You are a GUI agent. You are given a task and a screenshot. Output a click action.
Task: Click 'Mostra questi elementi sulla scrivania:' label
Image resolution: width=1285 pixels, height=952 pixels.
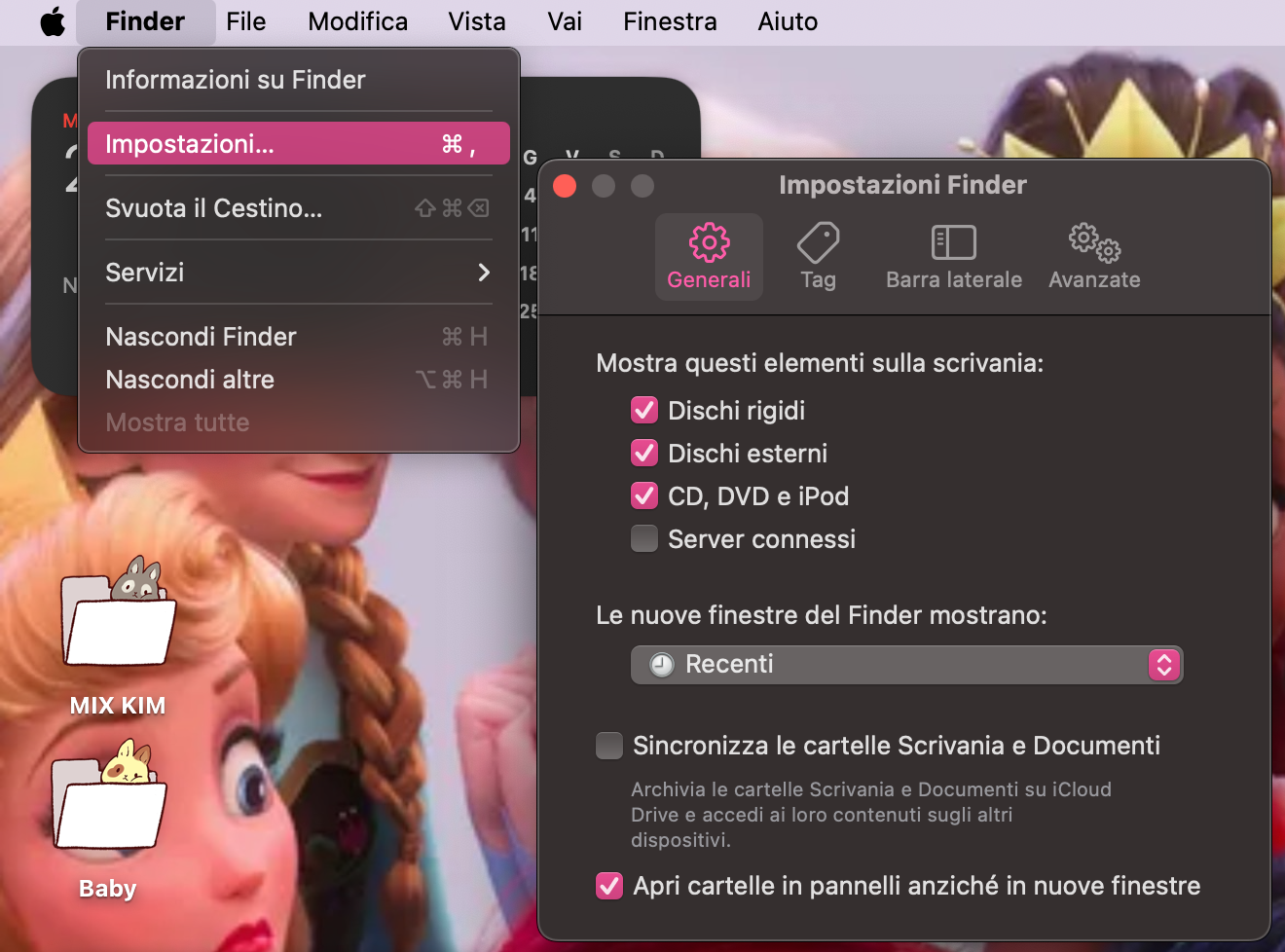click(x=820, y=363)
